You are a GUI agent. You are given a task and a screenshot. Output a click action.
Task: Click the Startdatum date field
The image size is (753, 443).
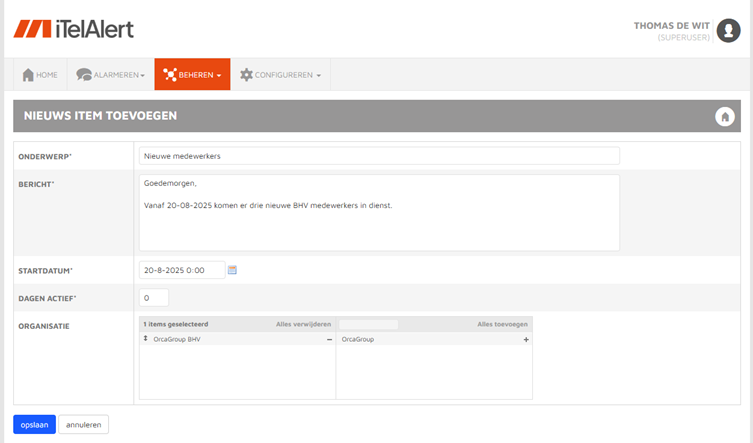point(182,270)
